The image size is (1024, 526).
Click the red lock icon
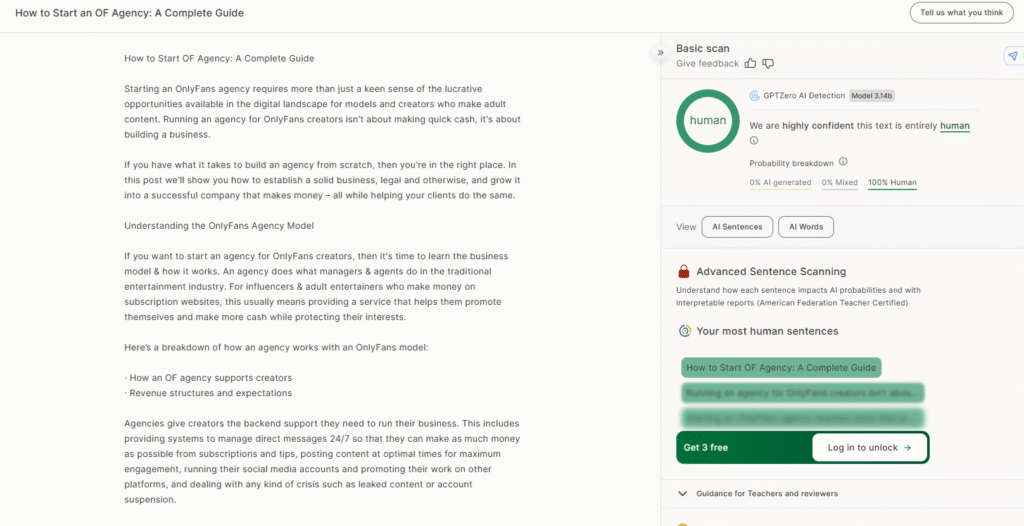pos(684,271)
